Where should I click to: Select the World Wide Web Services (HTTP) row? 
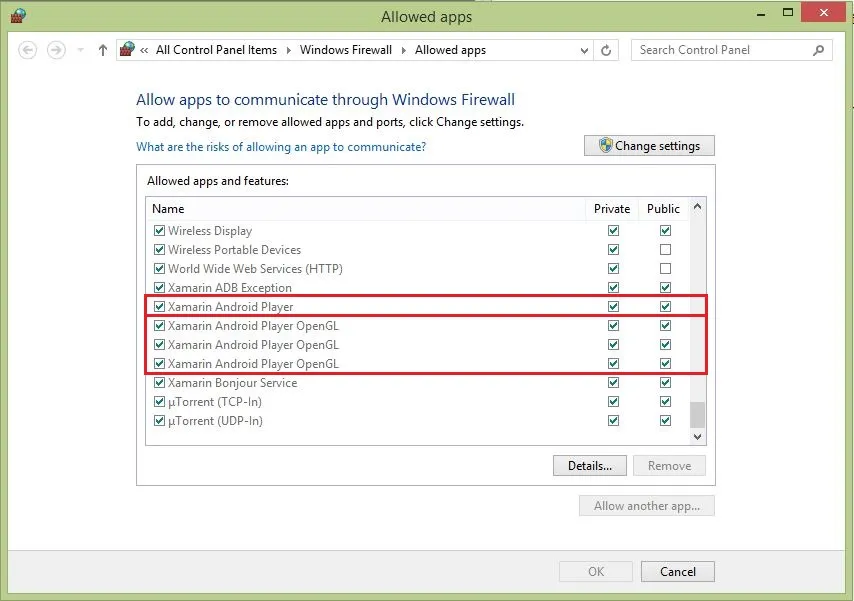click(418, 269)
